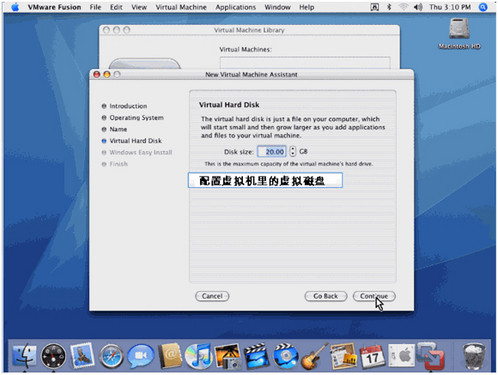Click the Spotlight search icon
Viewport: 498px width, 375px height.
click(483, 7)
